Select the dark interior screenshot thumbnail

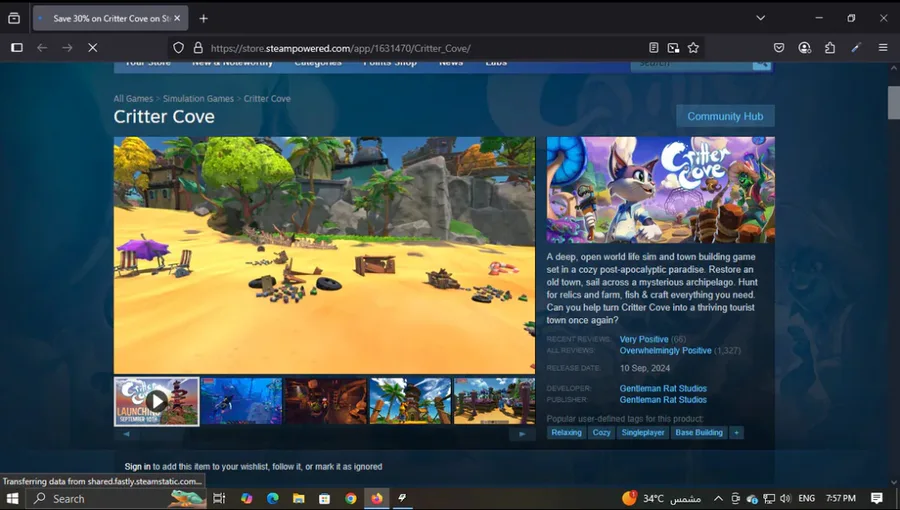pos(325,401)
